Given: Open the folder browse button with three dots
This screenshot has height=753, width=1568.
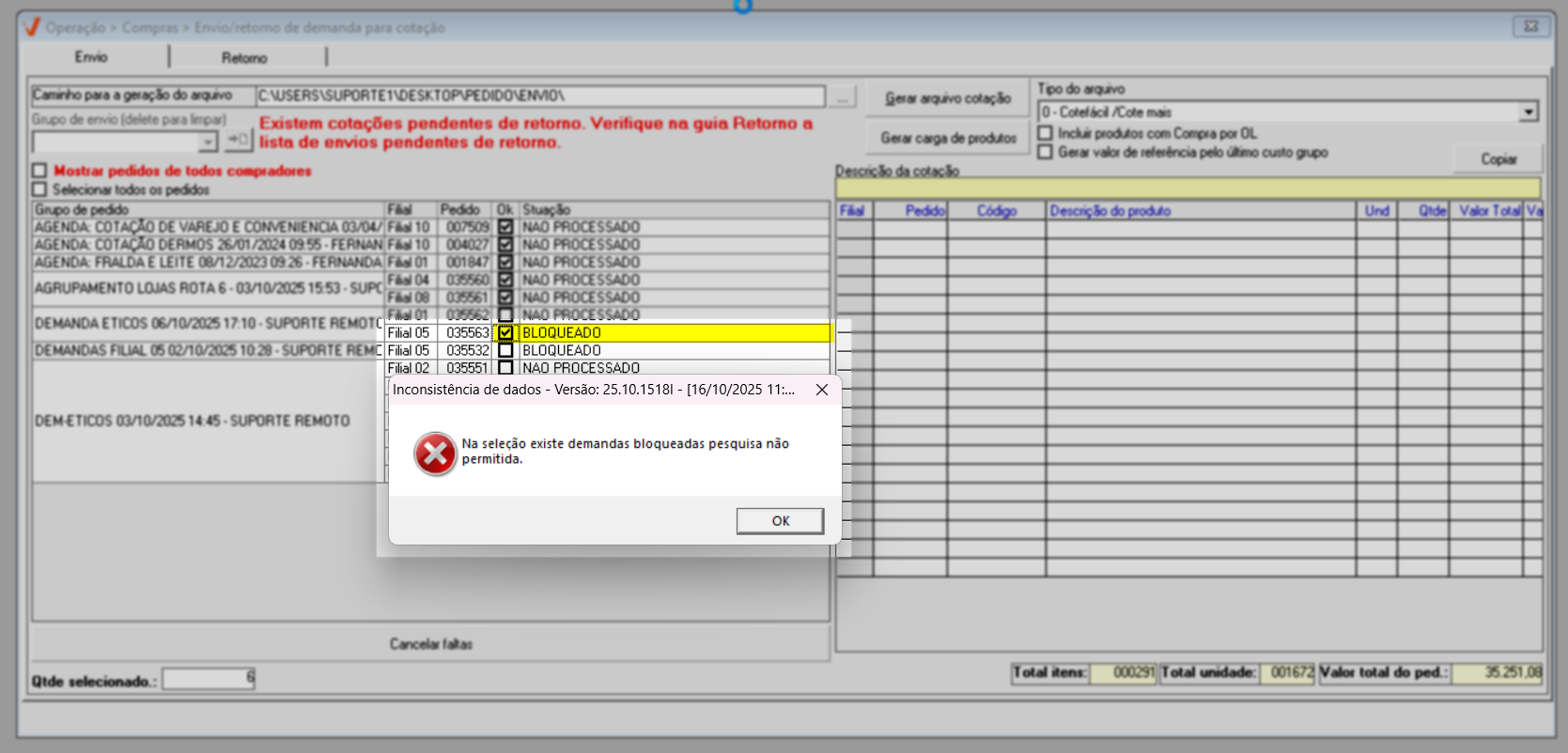Looking at the screenshot, I should [842, 97].
